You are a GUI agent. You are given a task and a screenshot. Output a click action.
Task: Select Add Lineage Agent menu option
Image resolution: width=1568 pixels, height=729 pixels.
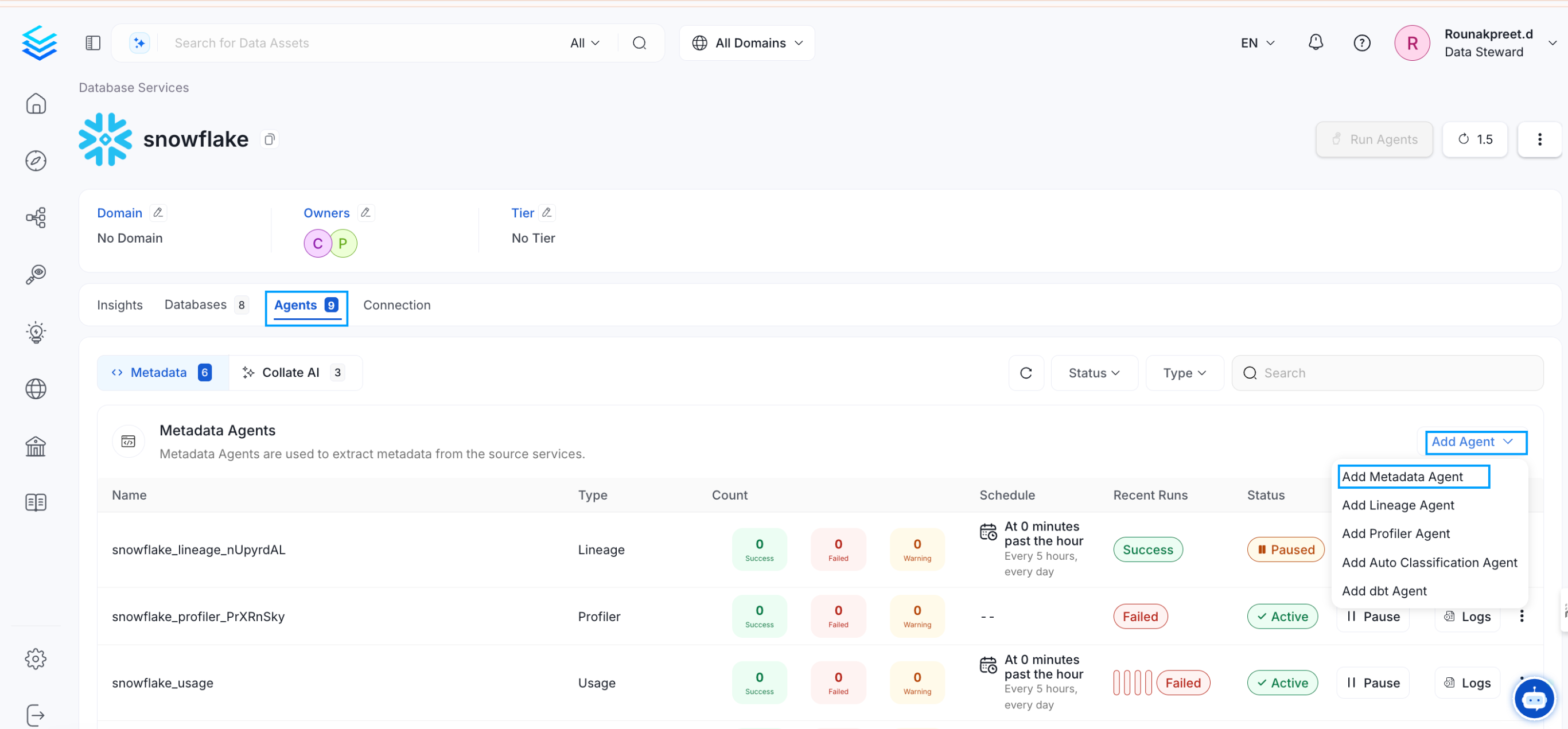point(1398,505)
